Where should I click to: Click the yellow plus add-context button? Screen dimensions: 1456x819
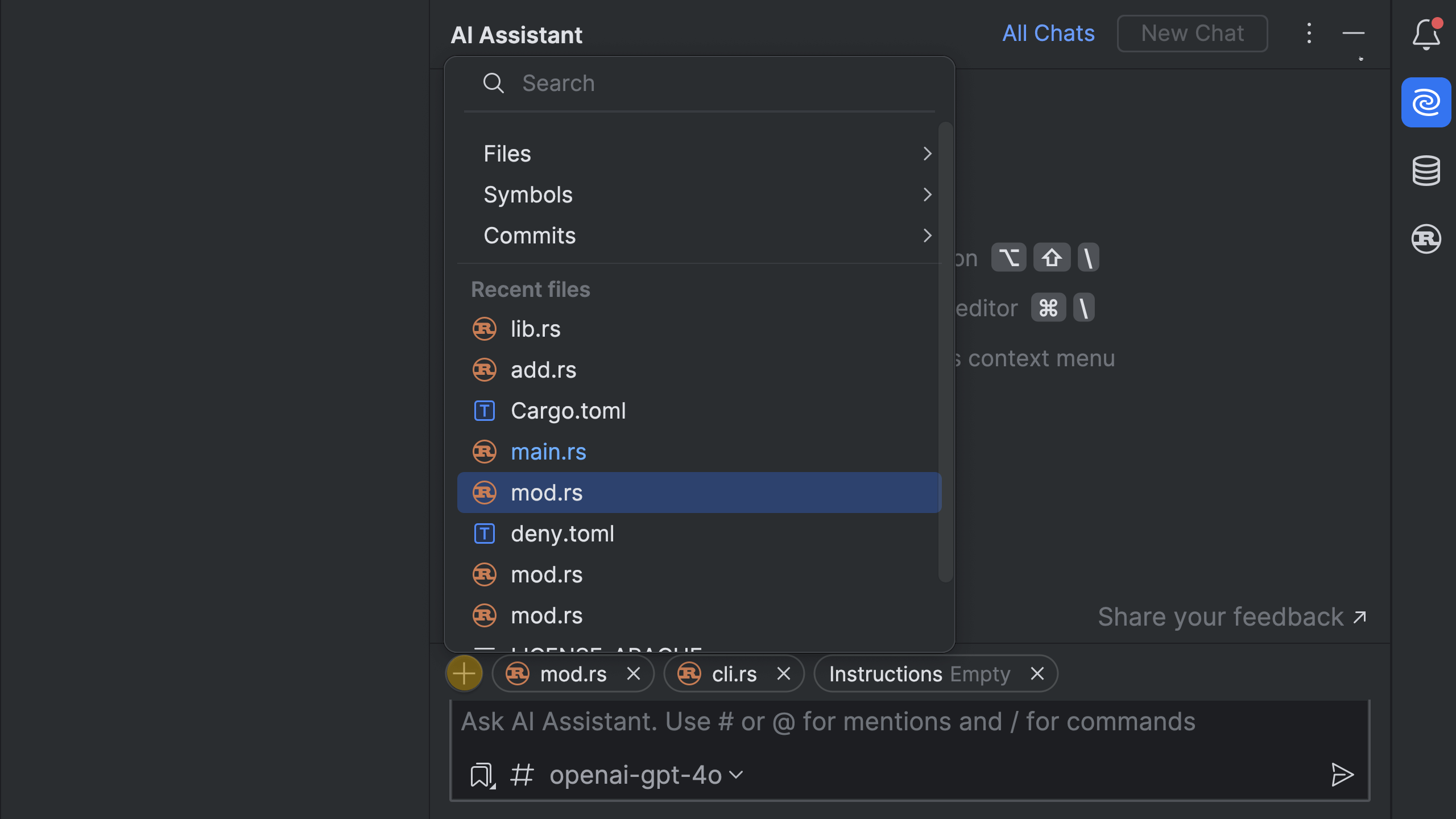464,673
